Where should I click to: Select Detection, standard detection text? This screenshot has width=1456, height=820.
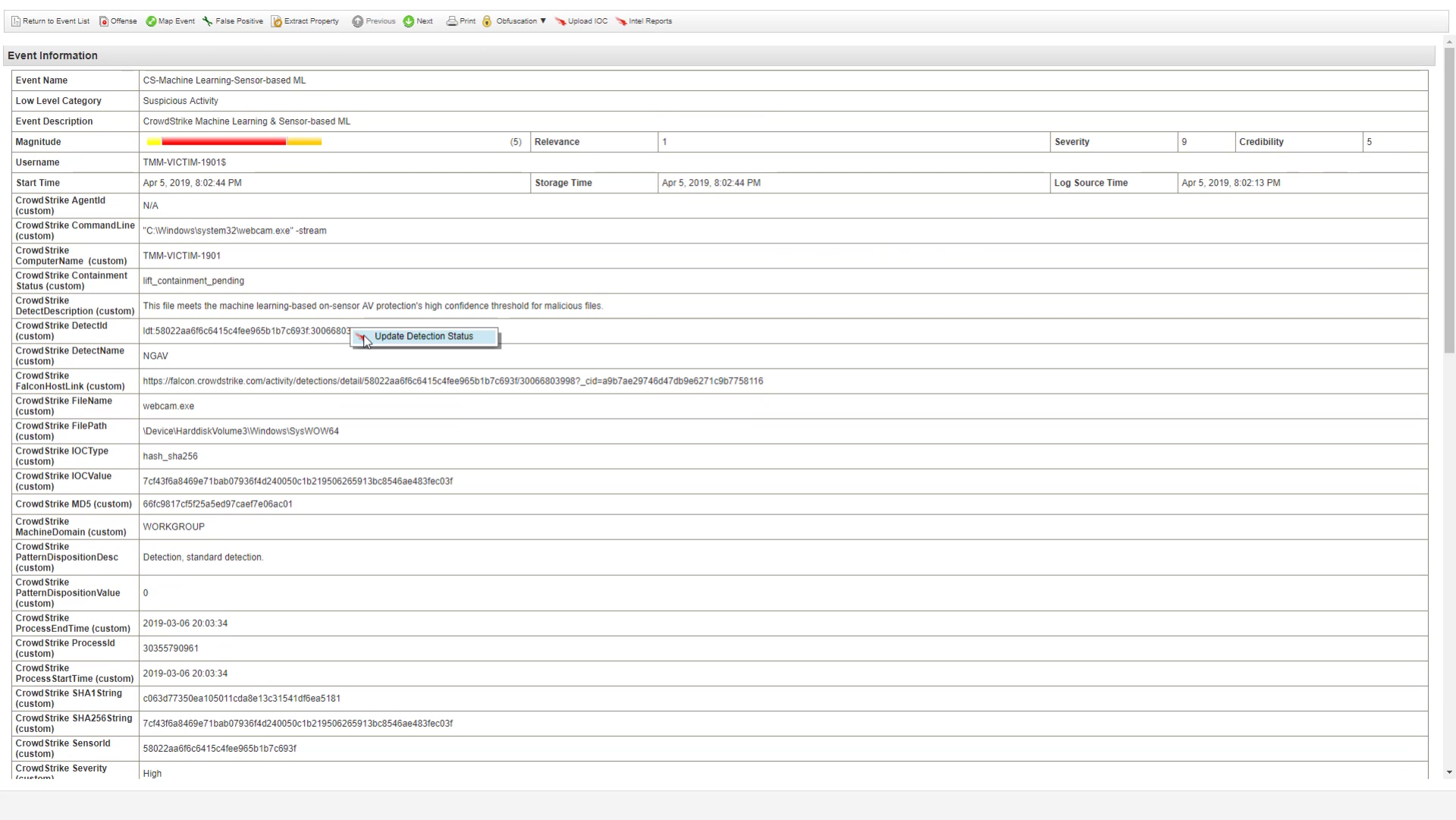pyautogui.click(x=203, y=558)
